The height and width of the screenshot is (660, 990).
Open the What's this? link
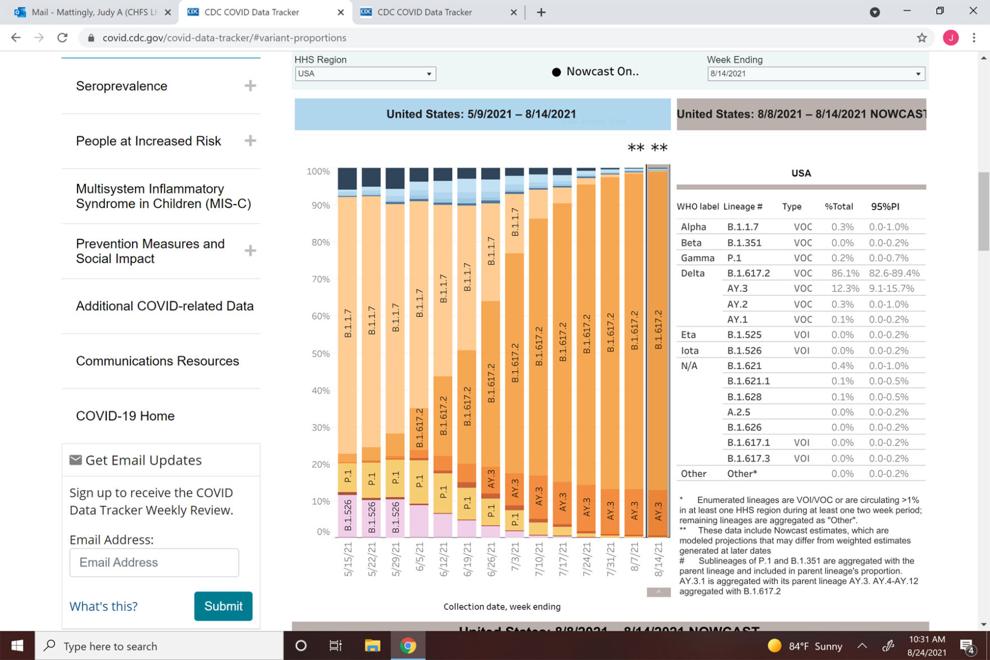pyautogui.click(x=104, y=606)
